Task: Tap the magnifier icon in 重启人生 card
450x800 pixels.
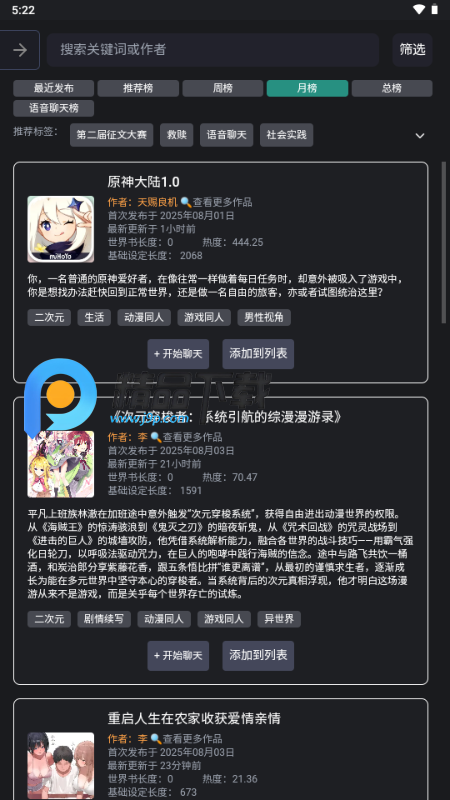Action: [156, 739]
